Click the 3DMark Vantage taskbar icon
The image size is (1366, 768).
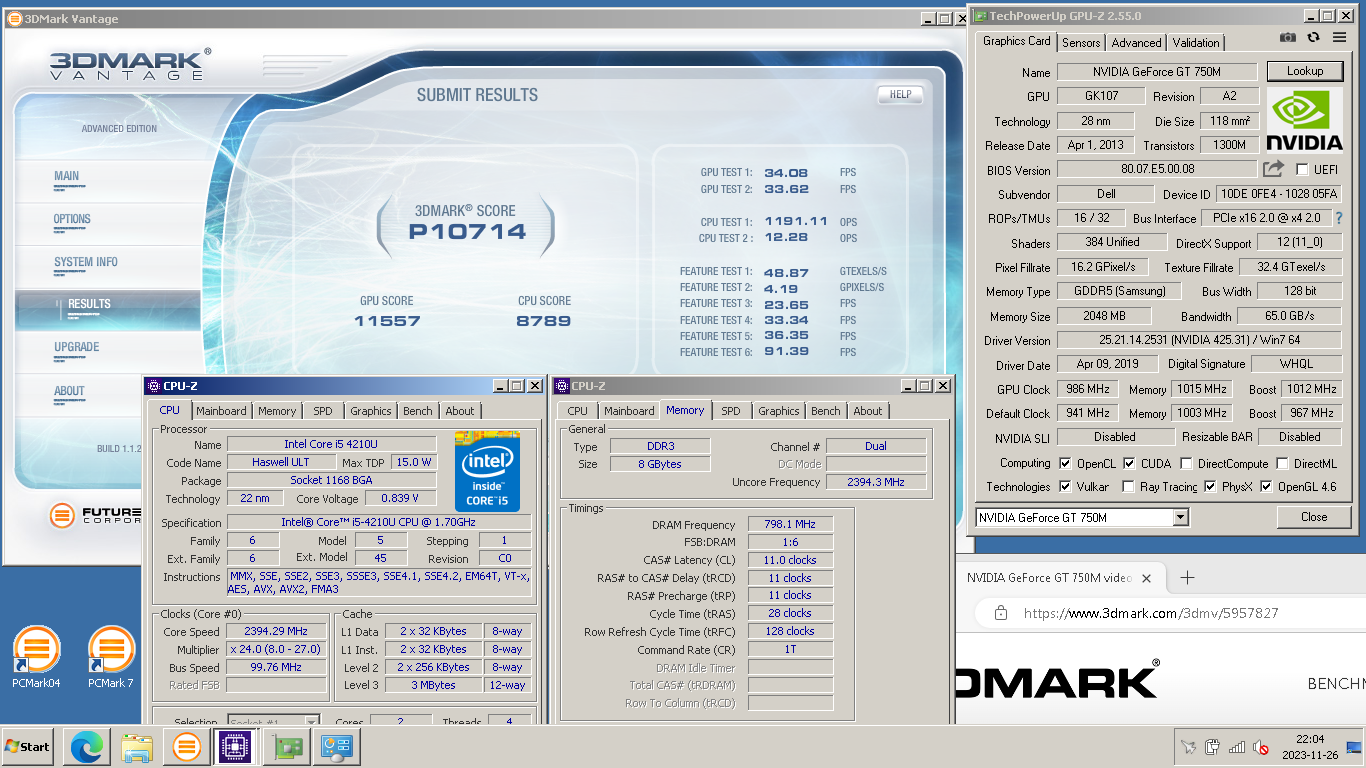tap(187, 746)
